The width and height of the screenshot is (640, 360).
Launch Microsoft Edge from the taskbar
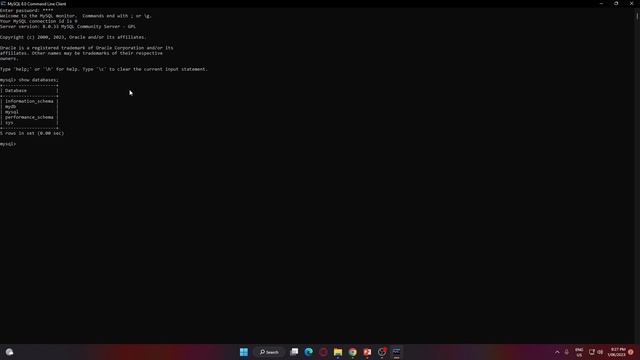coord(309,352)
